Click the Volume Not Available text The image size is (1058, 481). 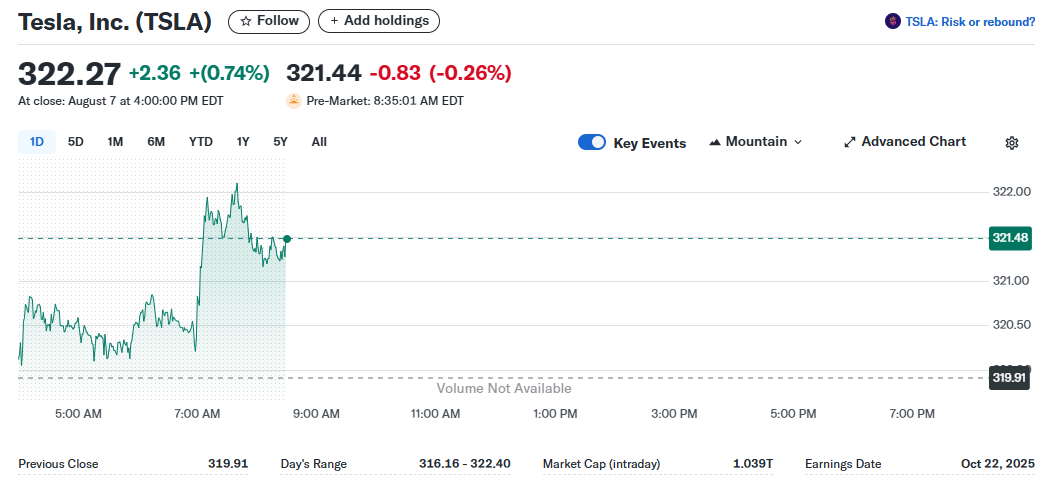coord(504,389)
